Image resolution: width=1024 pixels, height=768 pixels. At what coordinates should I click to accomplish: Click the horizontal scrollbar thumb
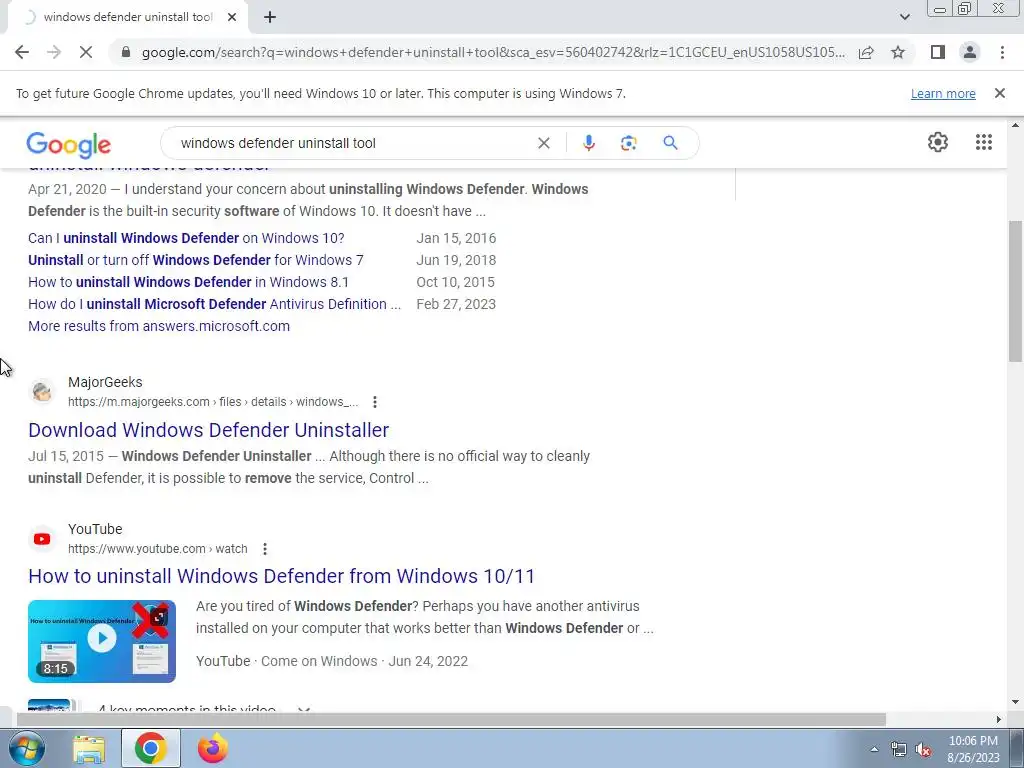(x=451, y=720)
